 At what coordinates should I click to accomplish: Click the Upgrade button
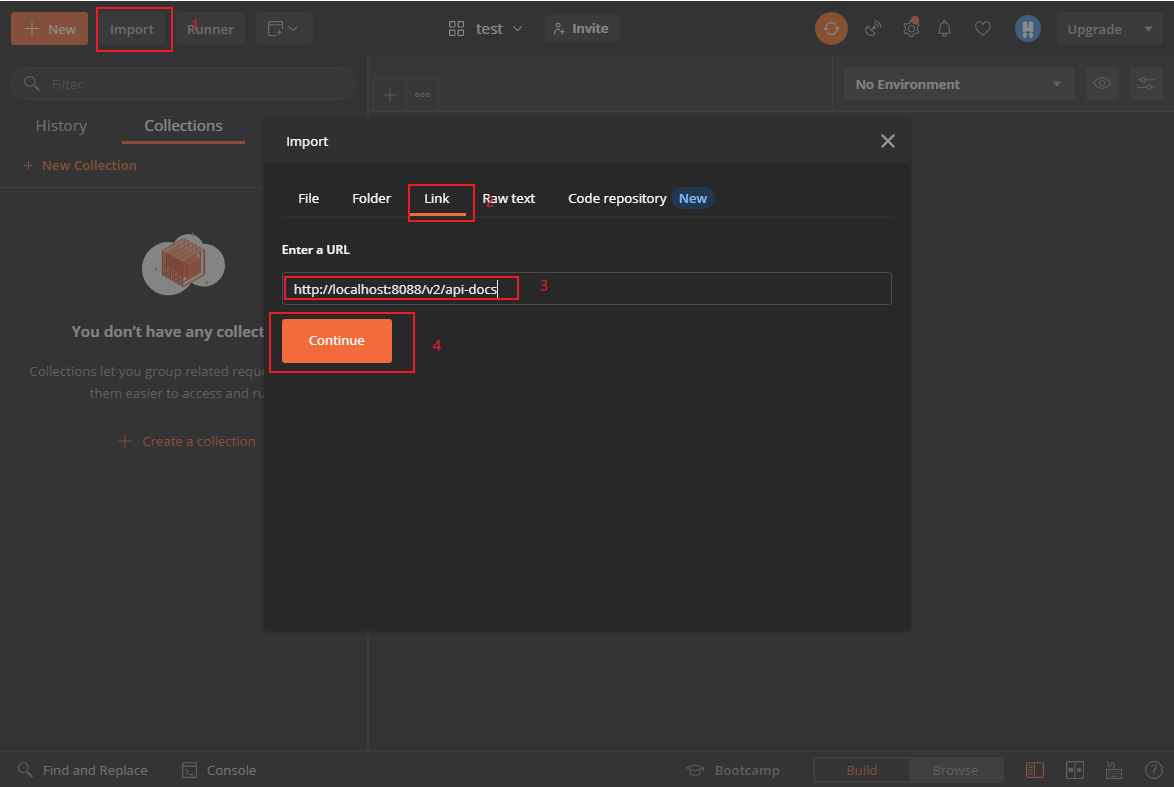[1095, 29]
